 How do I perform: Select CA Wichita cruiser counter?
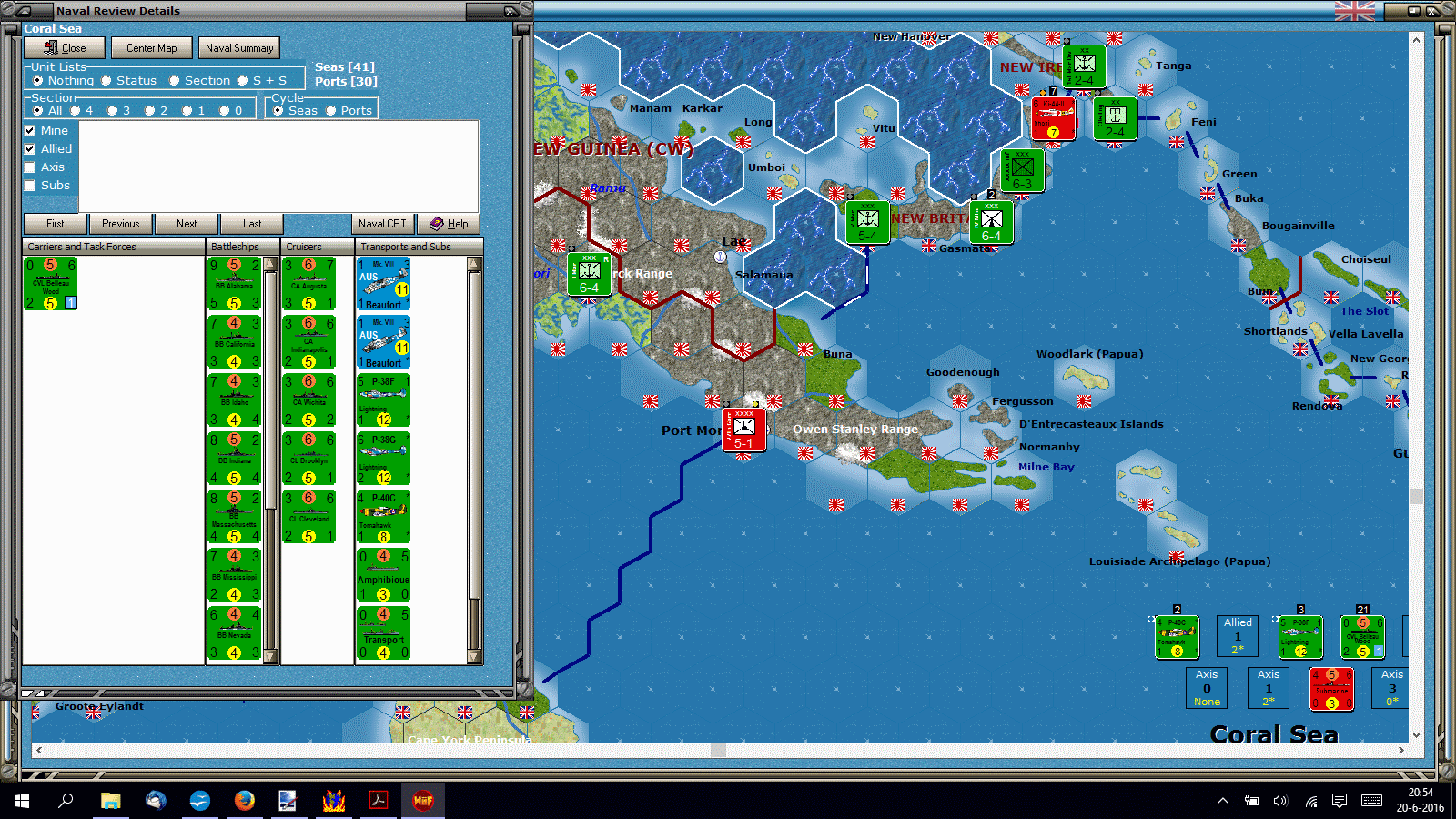309,400
